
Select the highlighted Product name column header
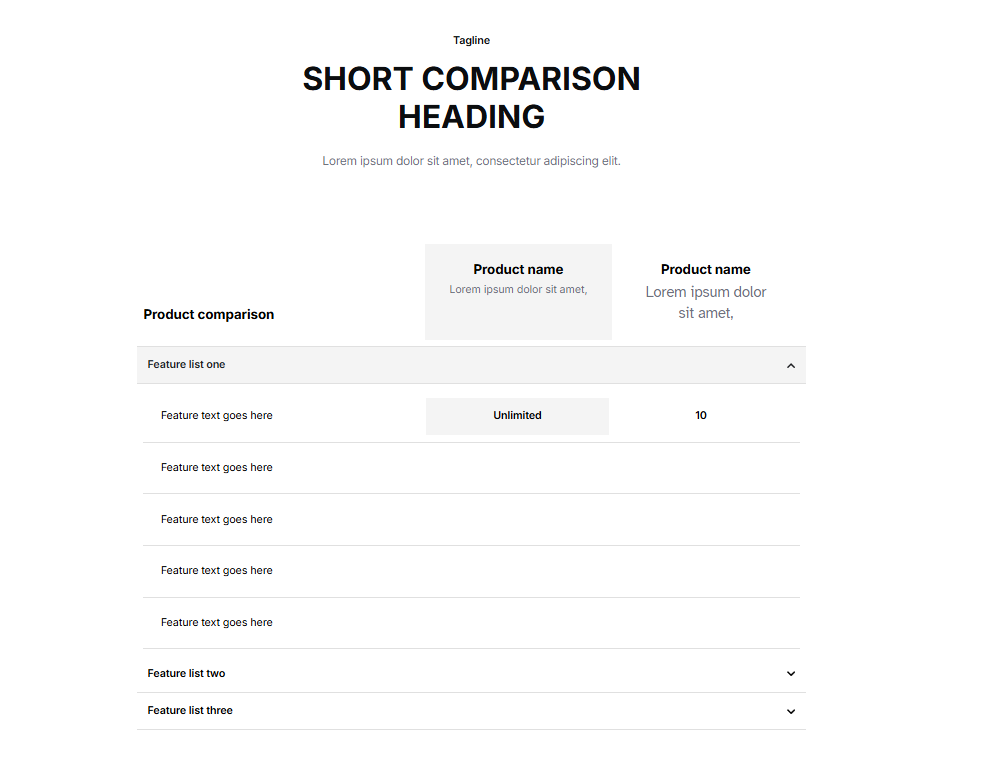click(518, 269)
